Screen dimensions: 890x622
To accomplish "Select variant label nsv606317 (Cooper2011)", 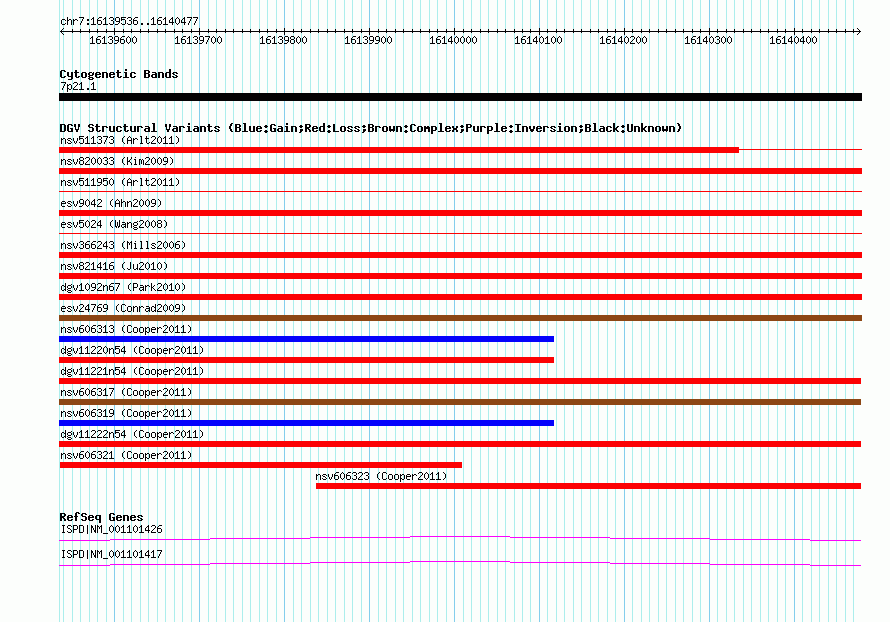I will click(x=126, y=392).
